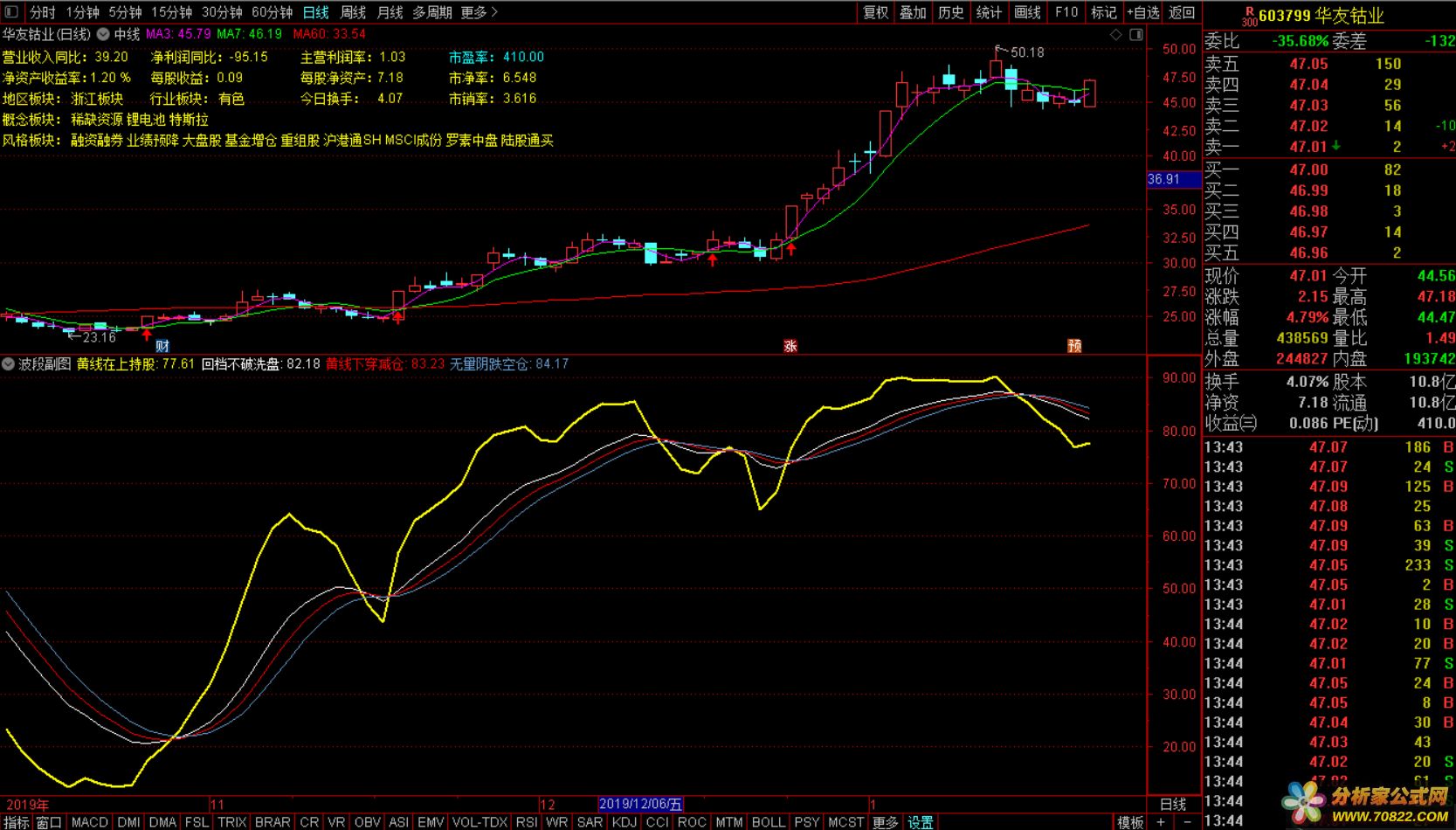This screenshot has width=1456, height=830.
Task: Open indicator 设置 settings
Action: coord(921,822)
